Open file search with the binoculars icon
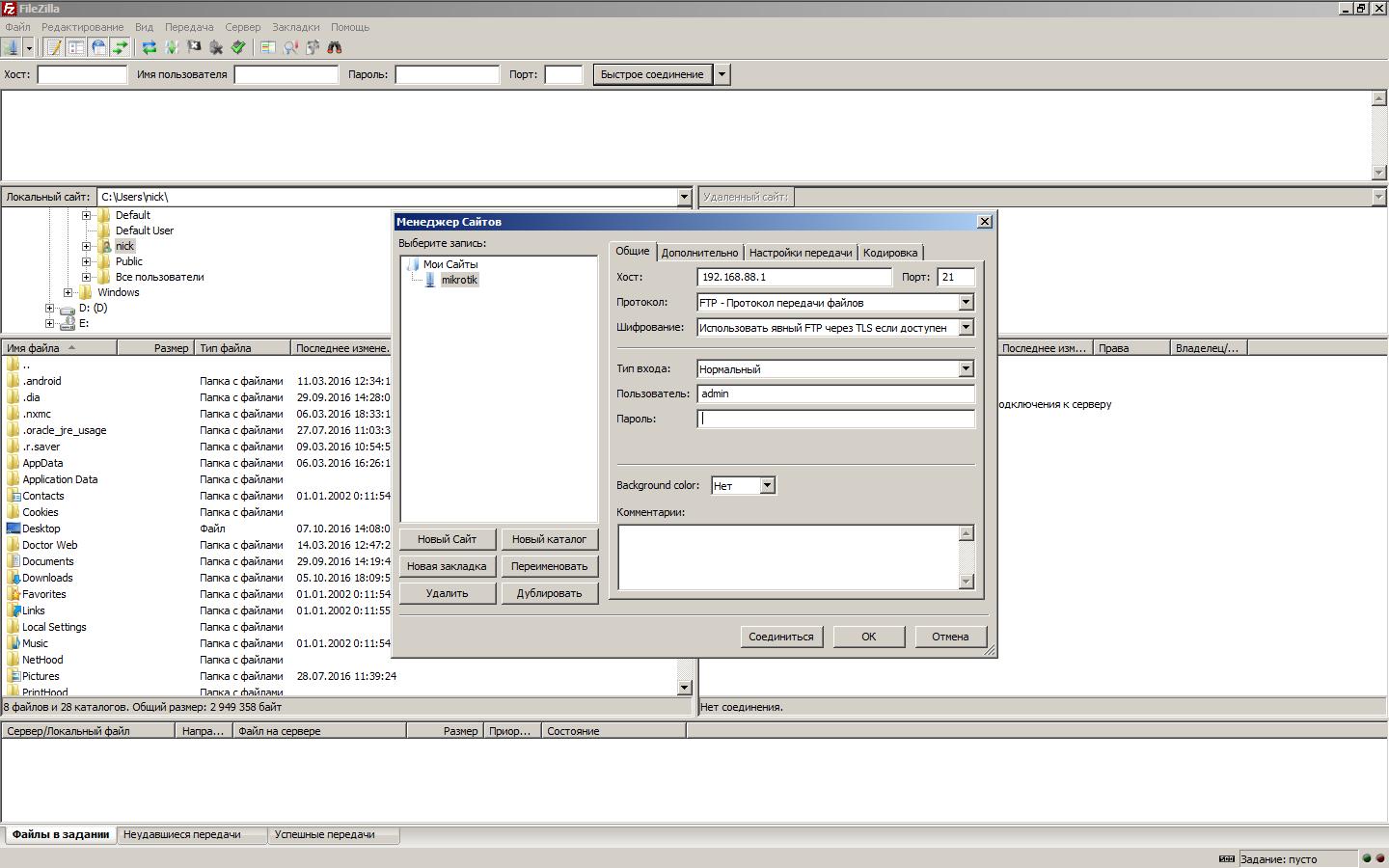The image size is (1389, 868). [x=335, y=47]
